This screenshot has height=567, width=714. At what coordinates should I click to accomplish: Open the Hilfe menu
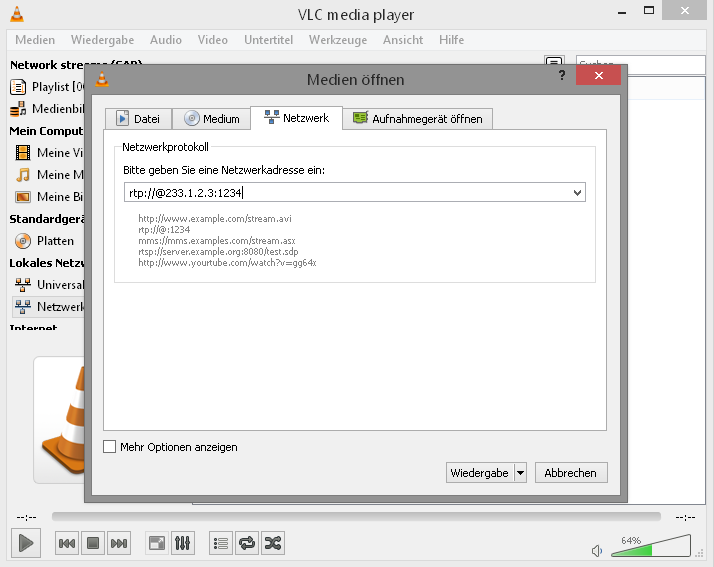[x=452, y=40]
